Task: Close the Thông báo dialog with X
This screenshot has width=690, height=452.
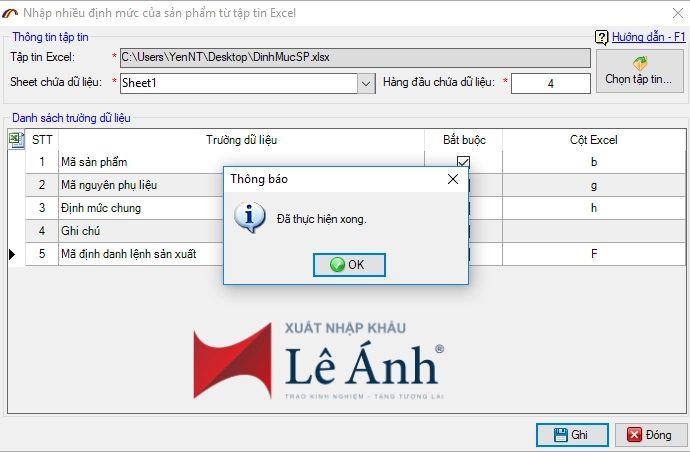Action: pos(452,179)
